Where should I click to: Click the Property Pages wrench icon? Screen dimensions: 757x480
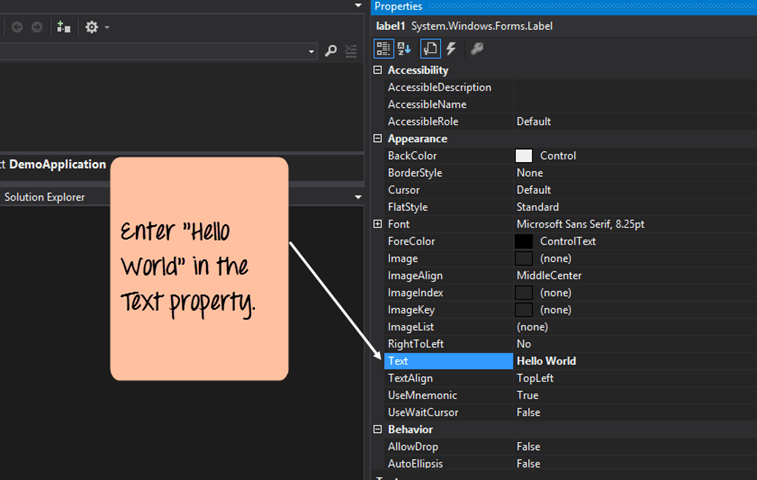coord(477,48)
